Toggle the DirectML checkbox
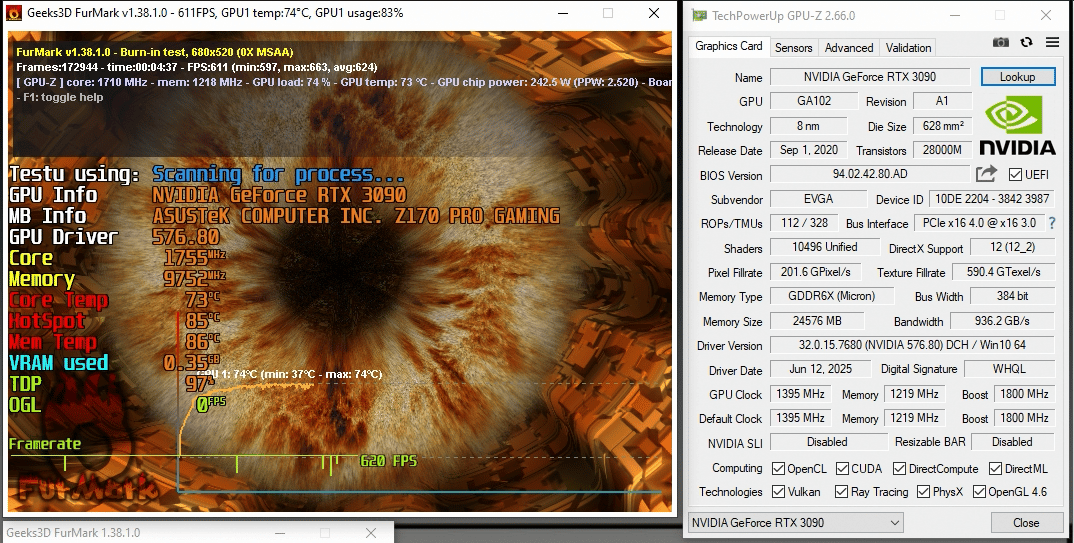 (995, 468)
